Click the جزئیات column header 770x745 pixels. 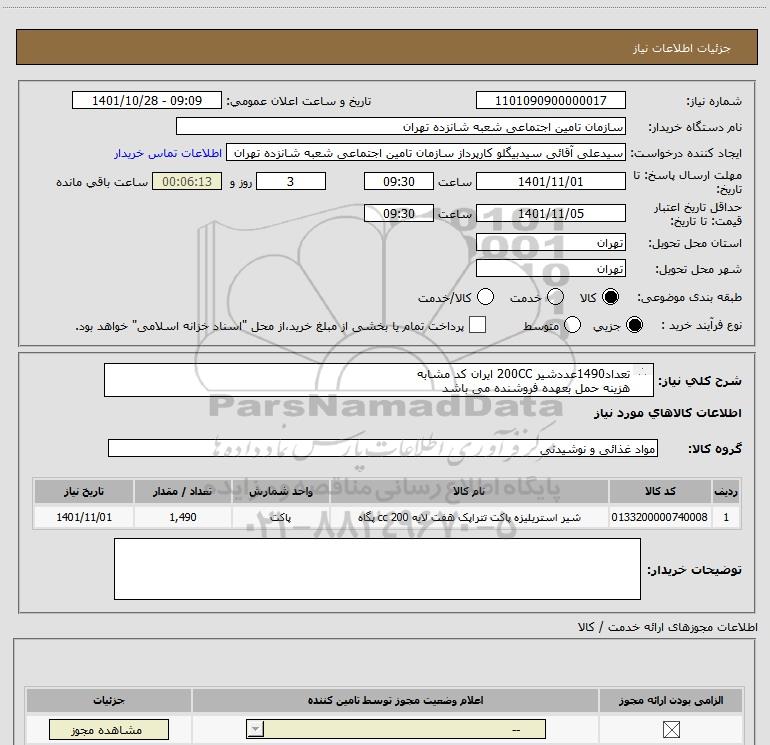109,700
